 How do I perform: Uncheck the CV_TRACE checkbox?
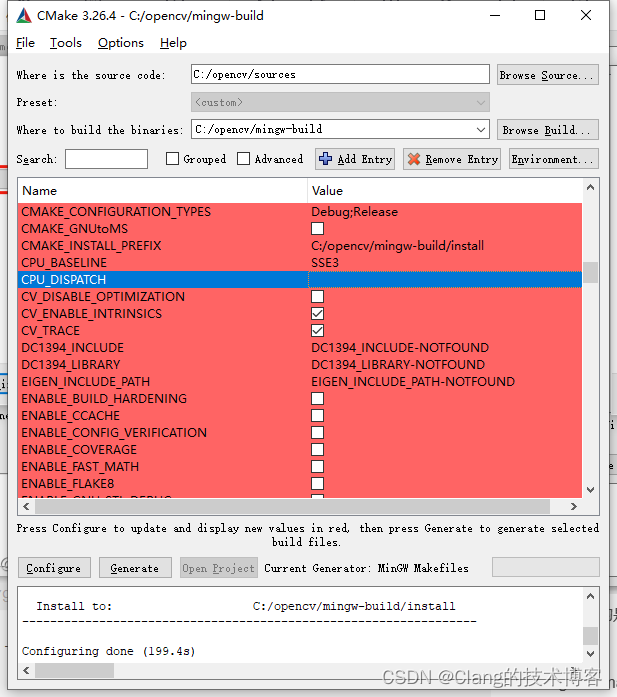click(317, 330)
